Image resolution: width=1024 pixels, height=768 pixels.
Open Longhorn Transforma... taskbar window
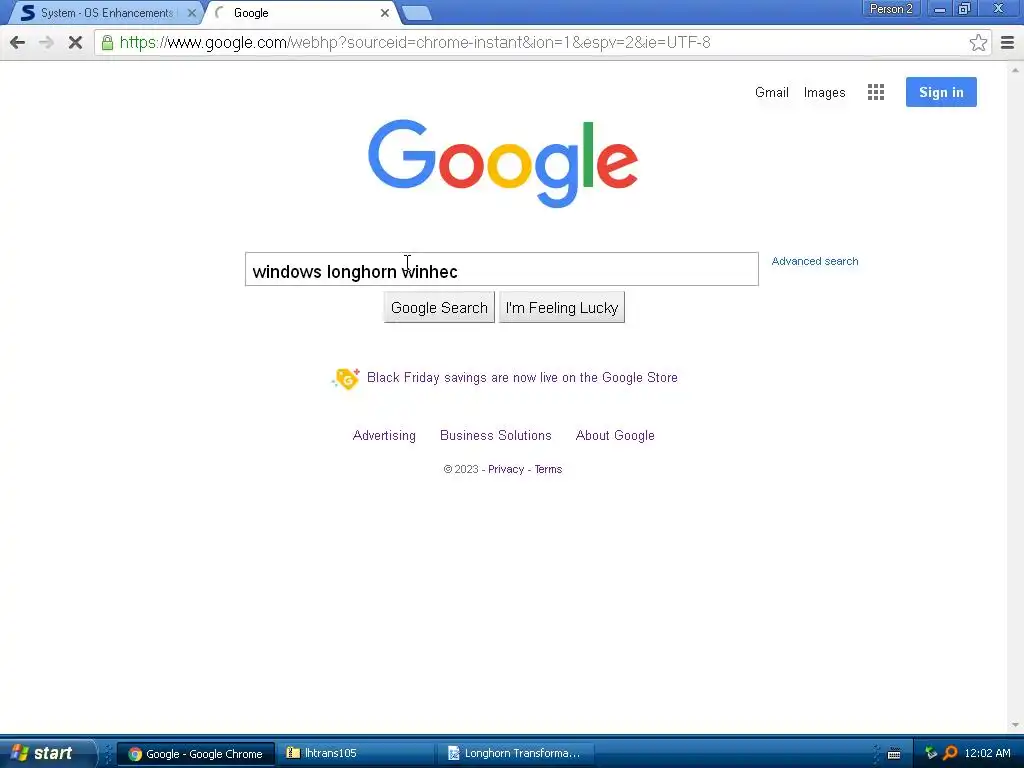click(x=515, y=754)
